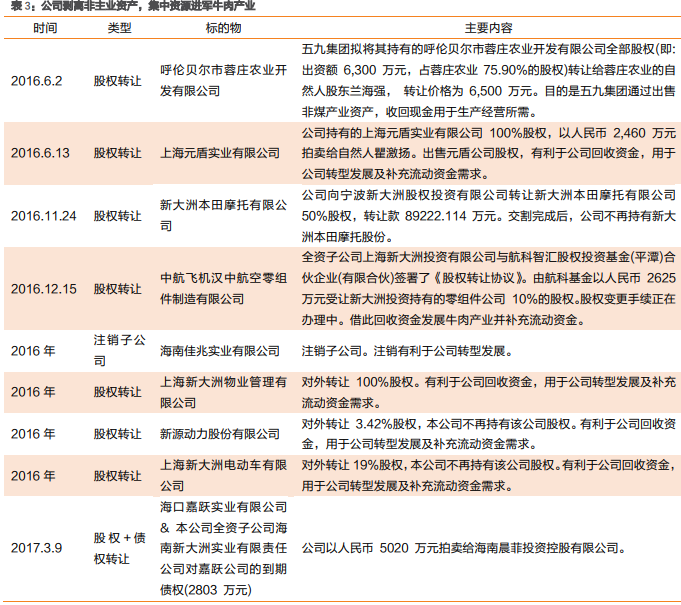Viewport: 681px width, 605px height.
Task: Click 2016 年 in 新源动力 row
Action: (33, 434)
